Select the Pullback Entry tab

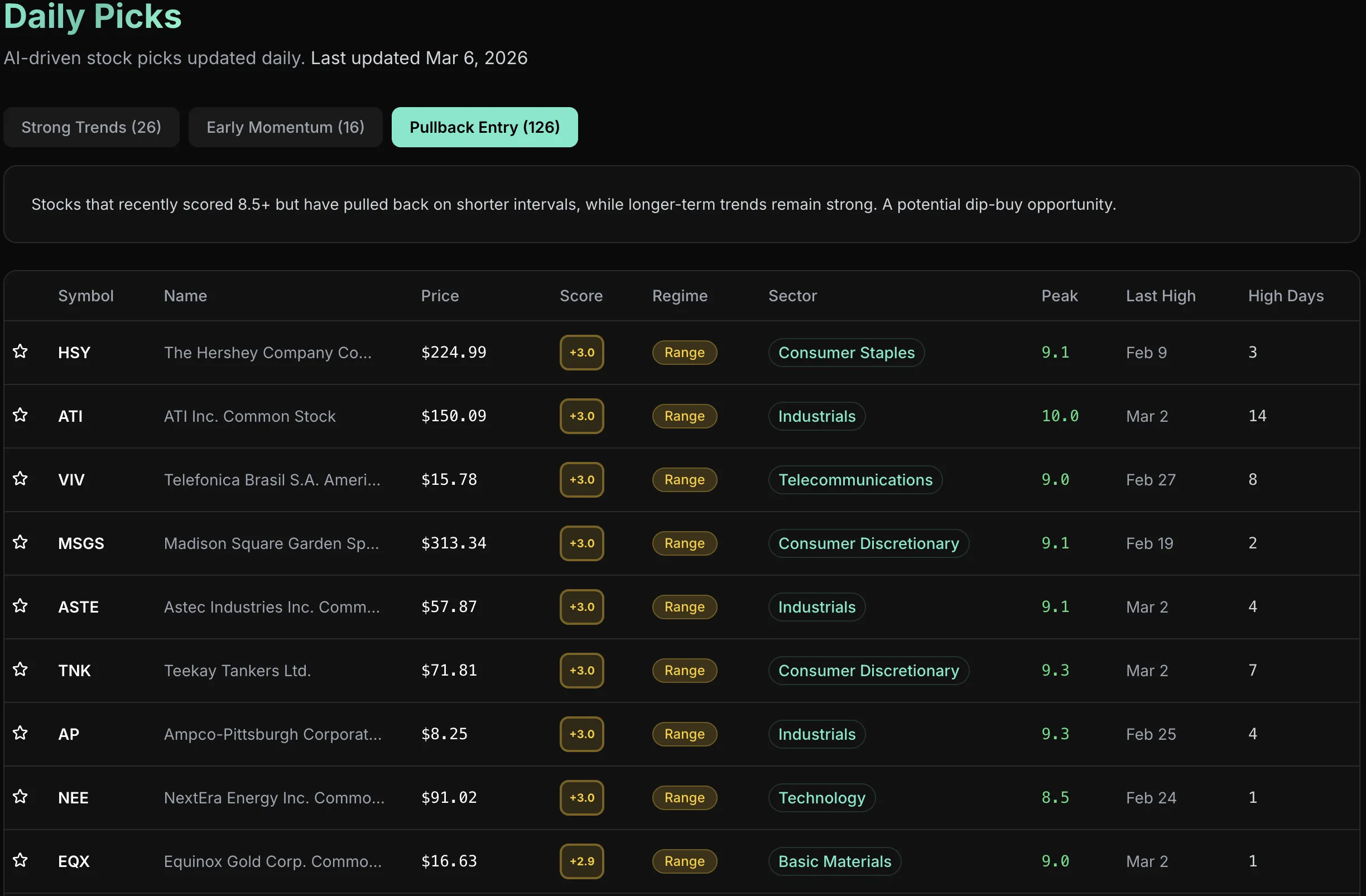click(484, 127)
